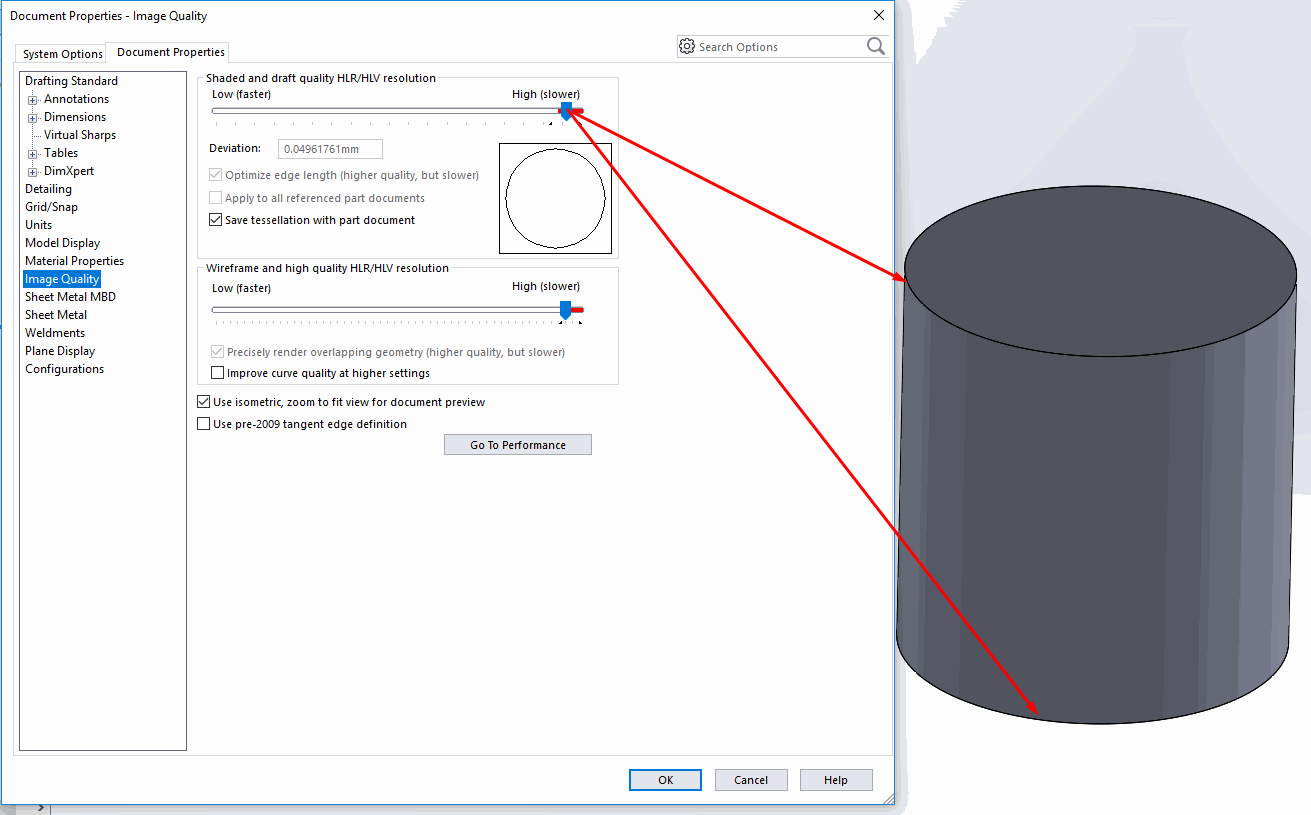Enable Use pre-2009 tangent edge definition
The width and height of the screenshot is (1311, 815).
[x=204, y=424]
